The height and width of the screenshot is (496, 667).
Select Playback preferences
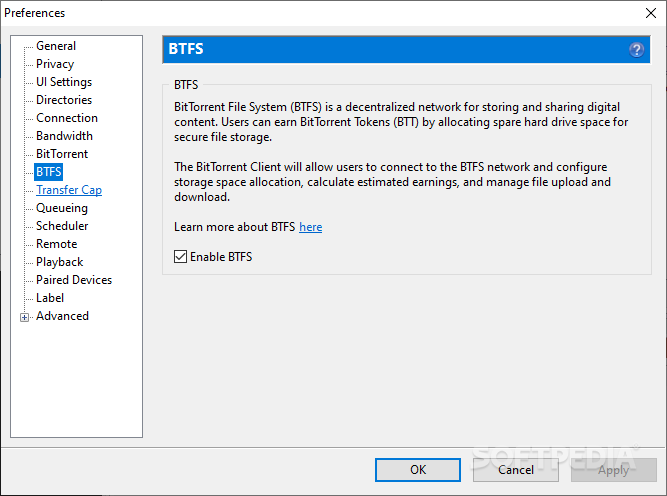(60, 262)
